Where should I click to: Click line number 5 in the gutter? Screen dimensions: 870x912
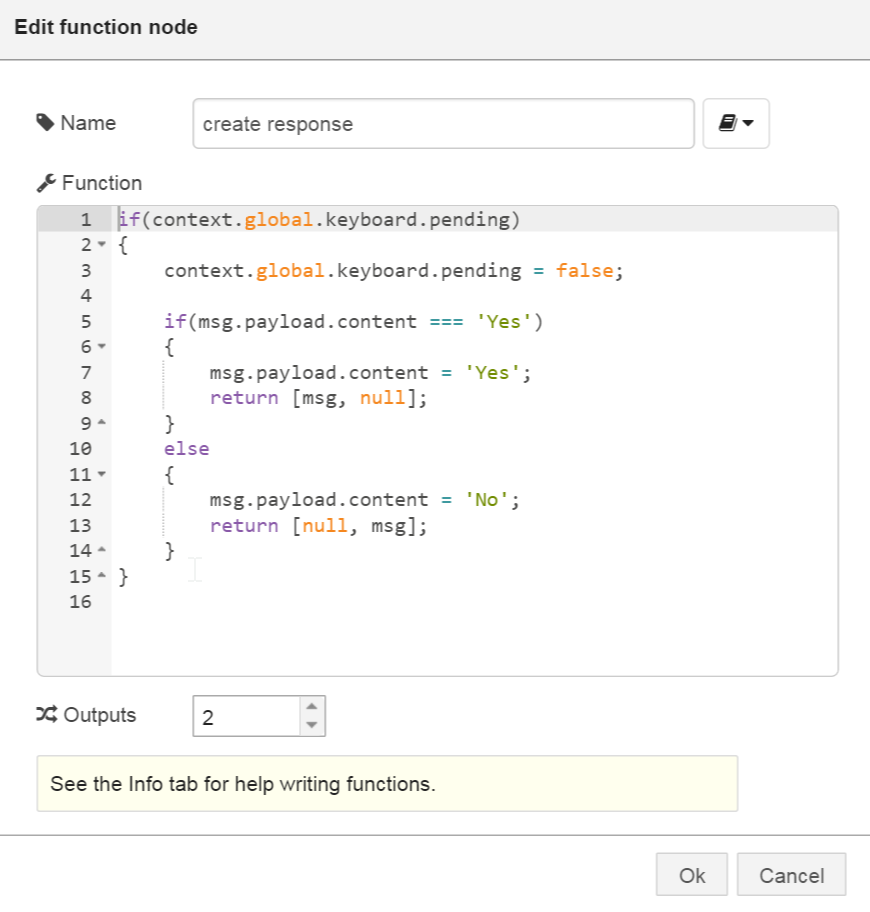click(x=85, y=321)
